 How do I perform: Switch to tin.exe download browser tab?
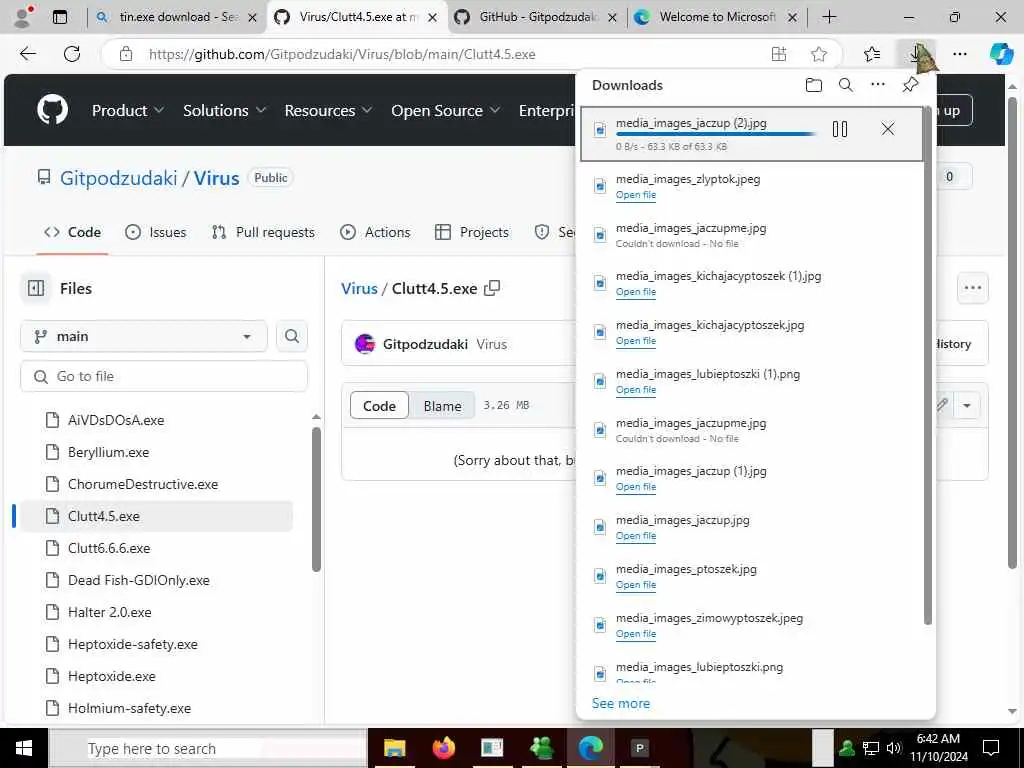pos(176,17)
